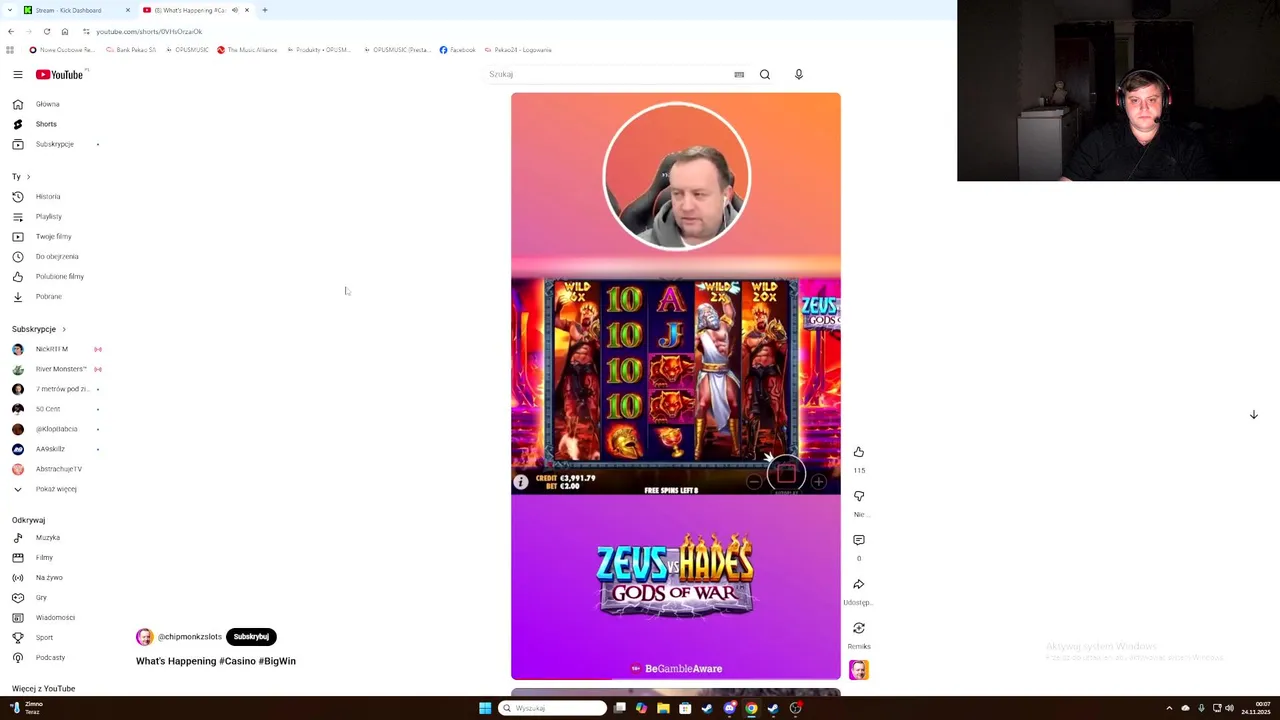The image size is (1280, 720).
Task: Expand the Ty section chevron
Action: click(x=28, y=177)
